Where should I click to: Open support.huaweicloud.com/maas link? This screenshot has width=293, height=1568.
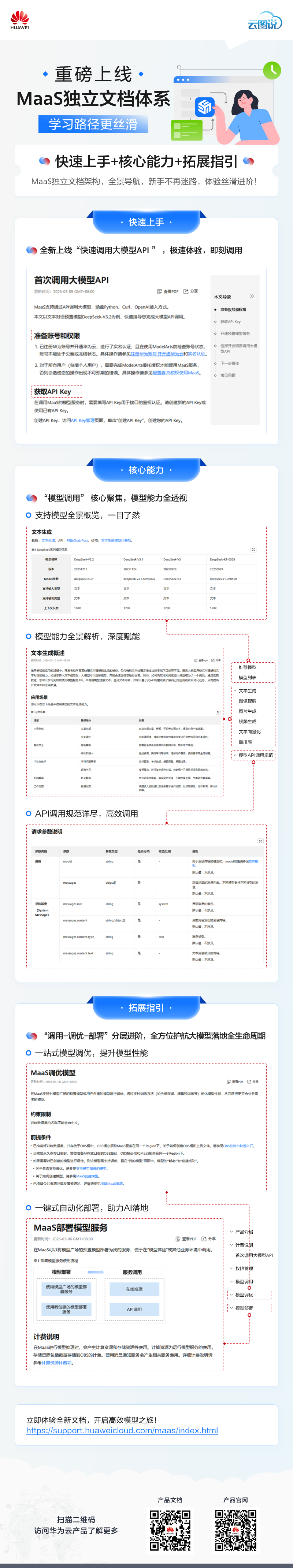[x=122, y=1430]
